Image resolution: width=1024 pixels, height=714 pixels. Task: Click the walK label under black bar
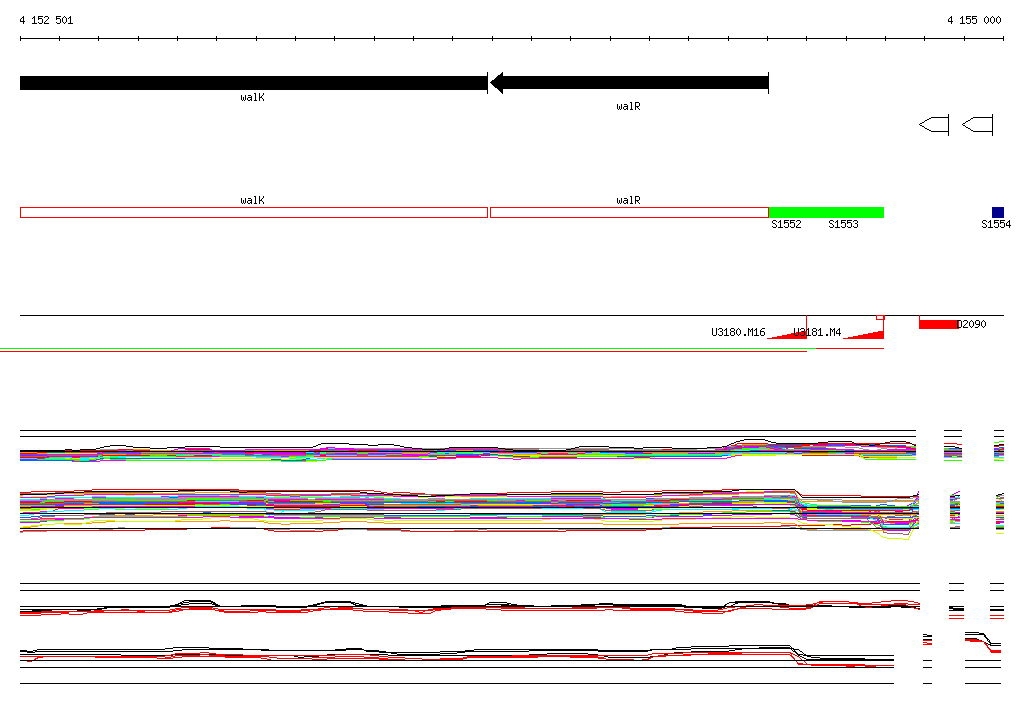pos(252,97)
